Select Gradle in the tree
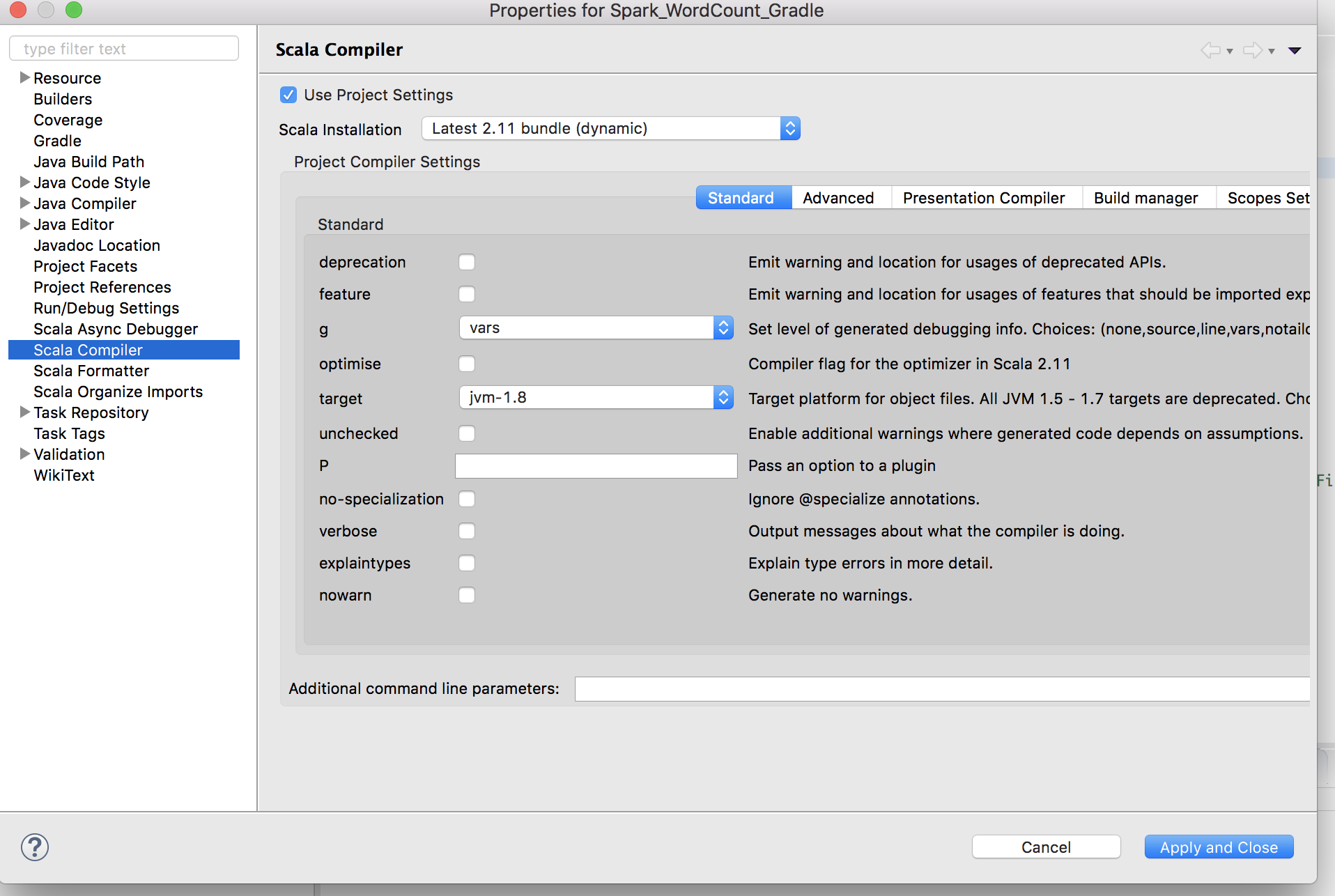1335x896 pixels. [x=58, y=141]
